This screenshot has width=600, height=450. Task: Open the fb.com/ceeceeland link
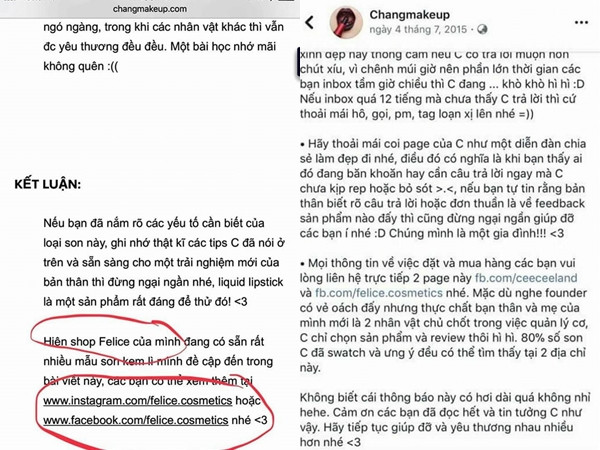tap(526, 278)
